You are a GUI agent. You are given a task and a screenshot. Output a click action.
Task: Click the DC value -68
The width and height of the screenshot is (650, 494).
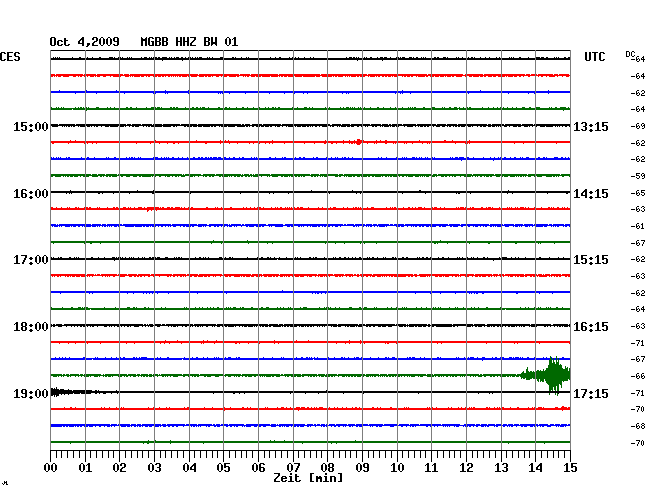coord(638,426)
